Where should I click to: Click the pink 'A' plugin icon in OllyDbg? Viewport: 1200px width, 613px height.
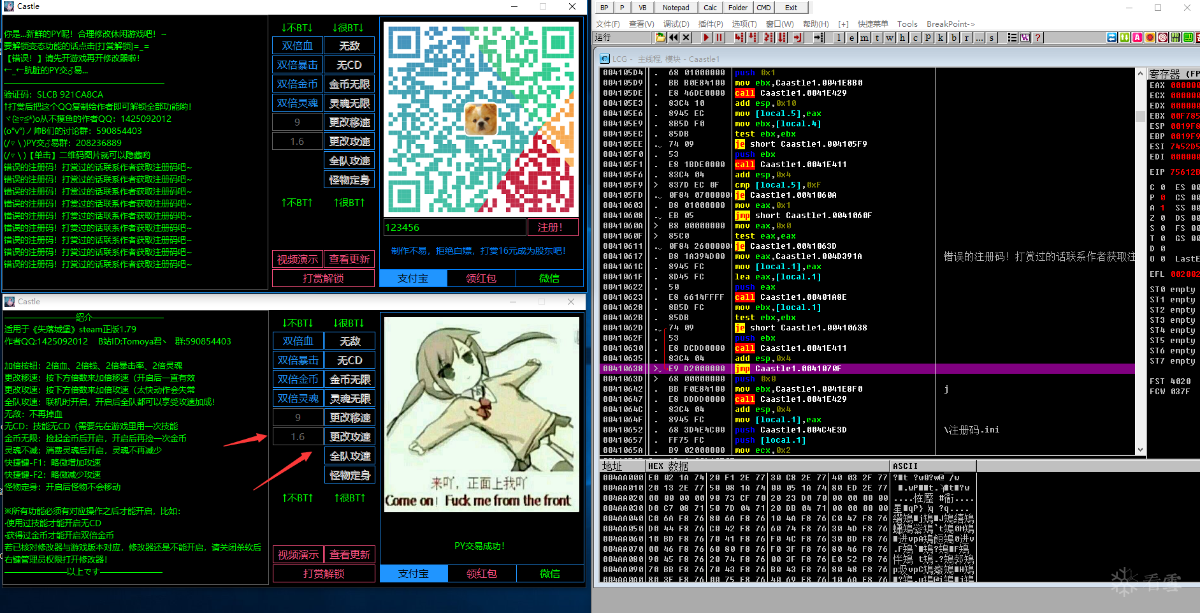1137,37
